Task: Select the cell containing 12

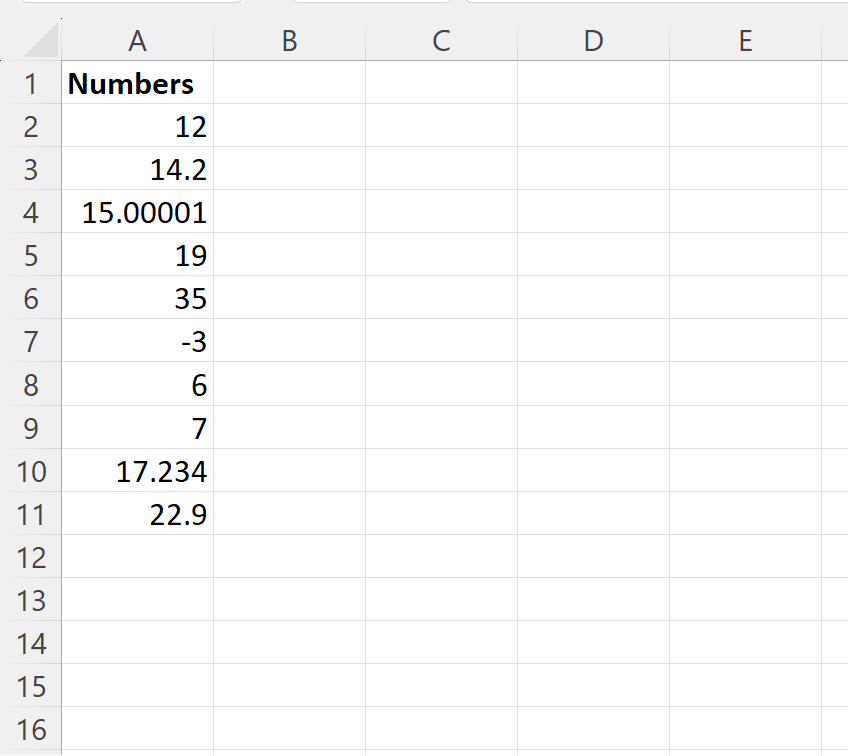Action: point(137,126)
